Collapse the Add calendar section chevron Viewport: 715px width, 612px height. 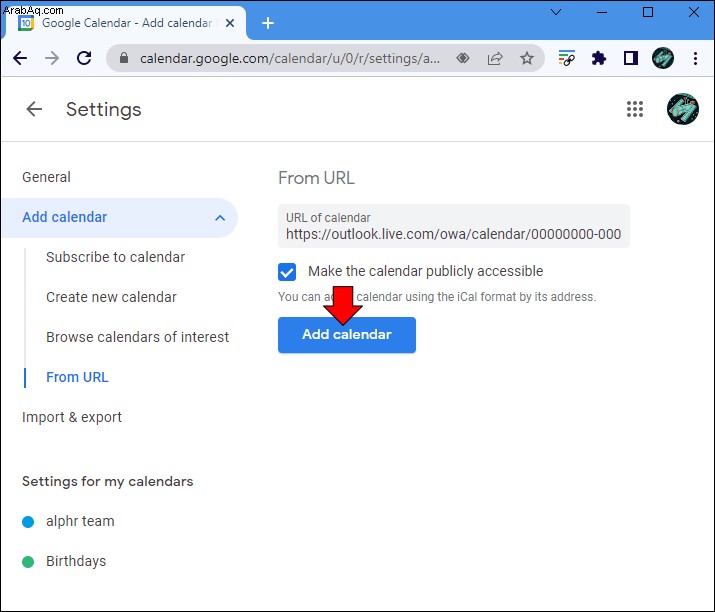click(220, 218)
